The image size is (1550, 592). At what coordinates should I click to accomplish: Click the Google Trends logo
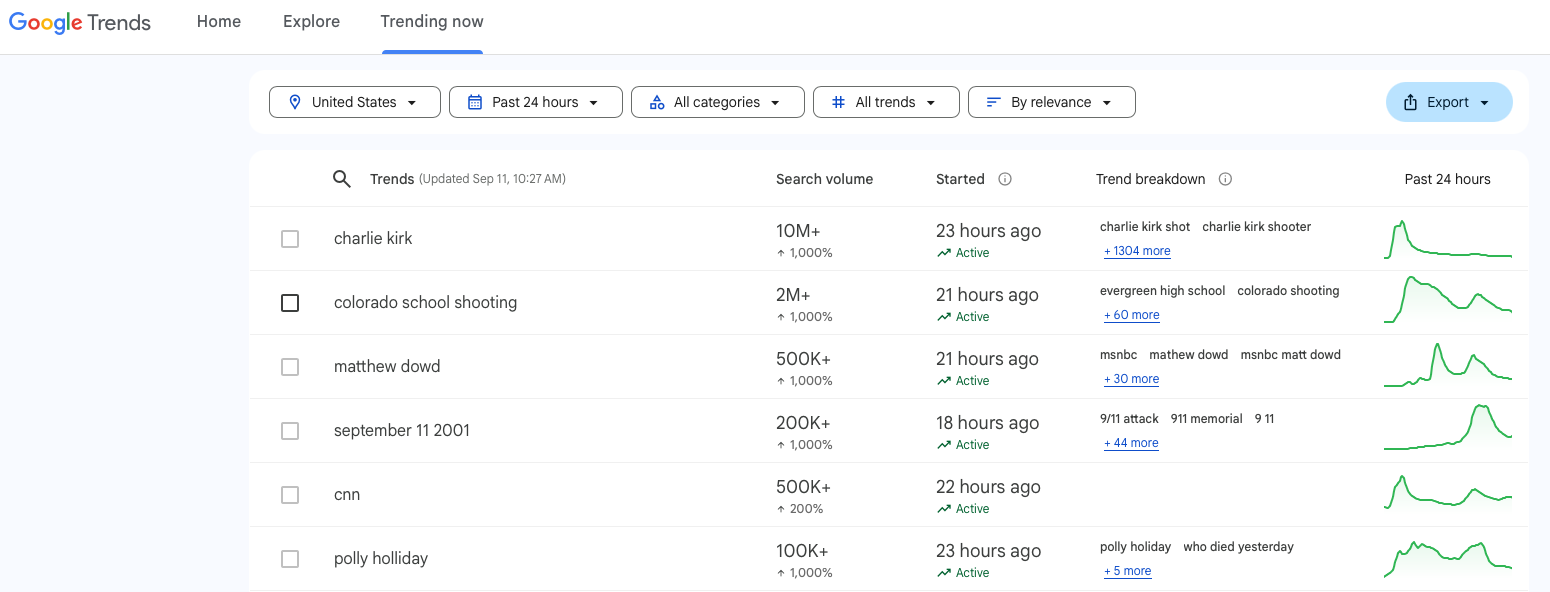coord(80,22)
